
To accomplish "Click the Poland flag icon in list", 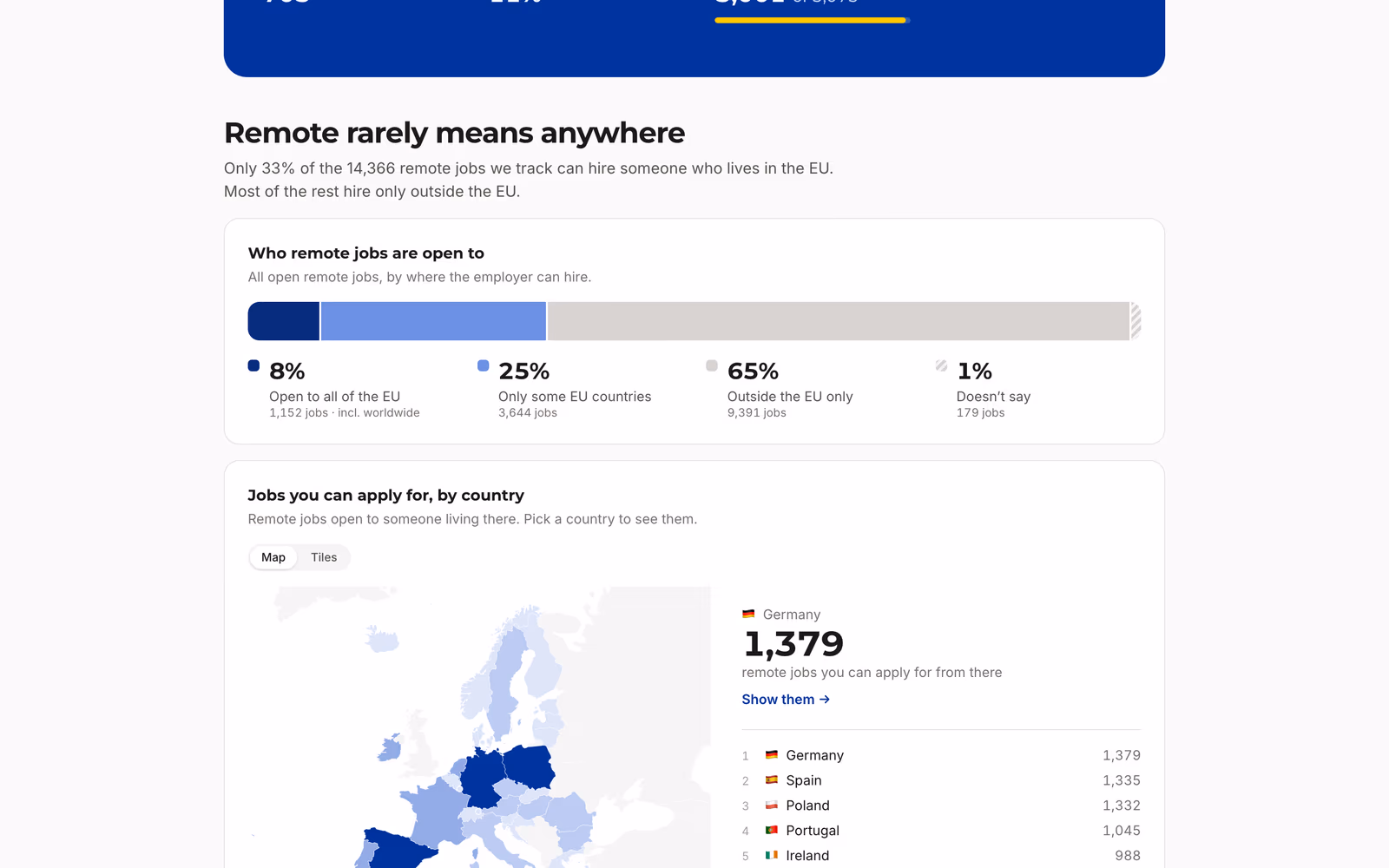I will (x=771, y=806).
